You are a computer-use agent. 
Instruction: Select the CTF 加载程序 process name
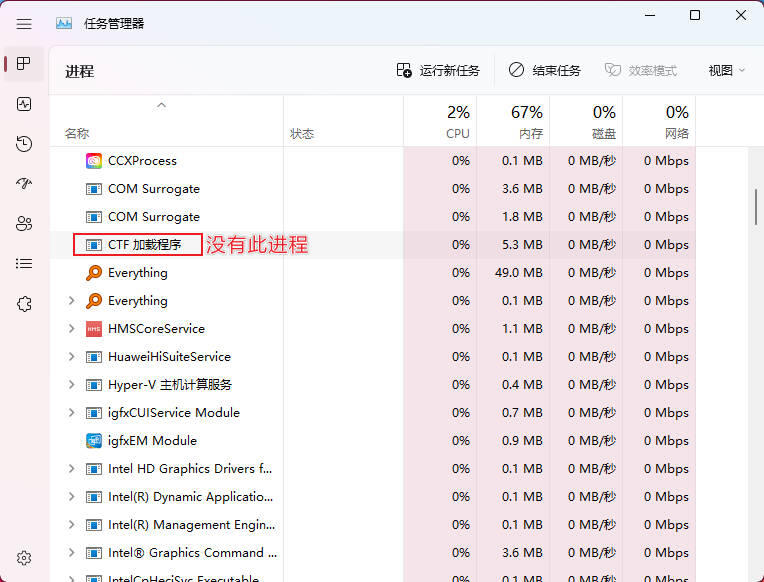click(145, 245)
